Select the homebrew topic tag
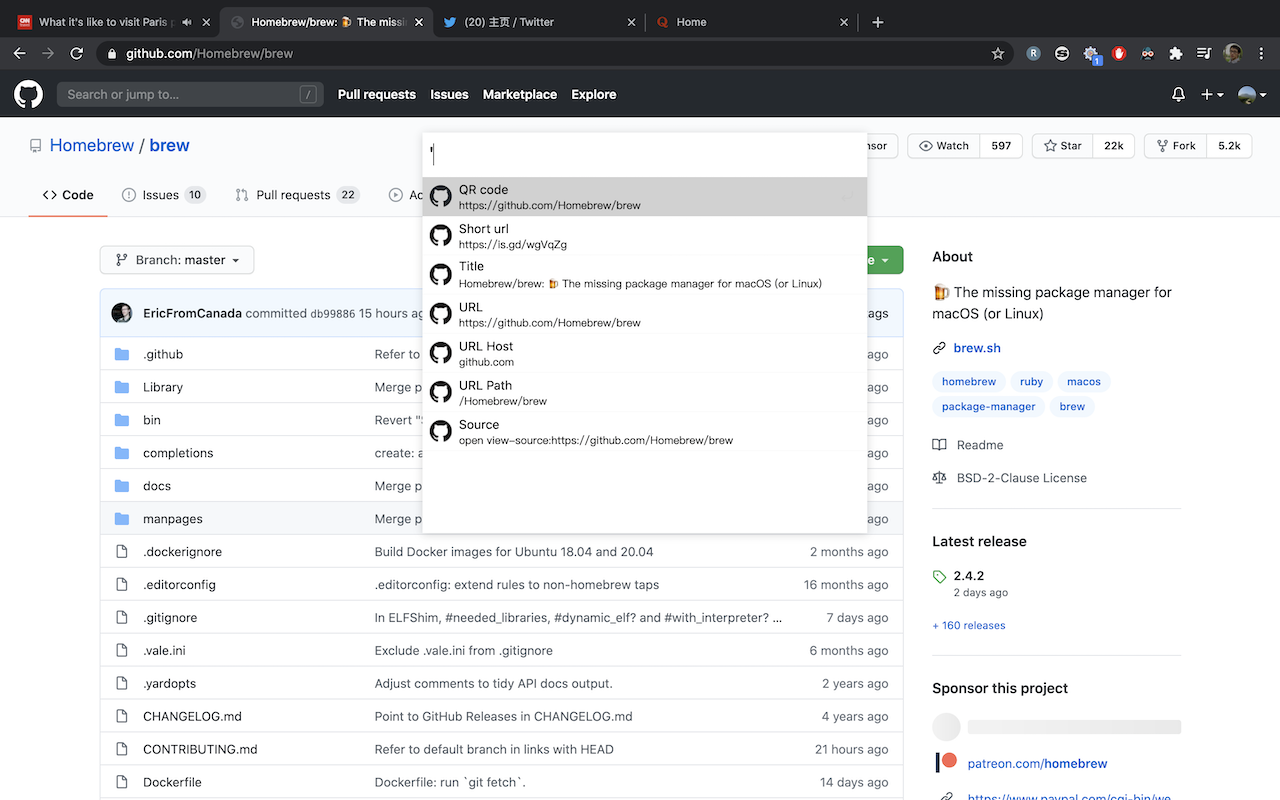The width and height of the screenshot is (1280, 800). [x=968, y=382]
